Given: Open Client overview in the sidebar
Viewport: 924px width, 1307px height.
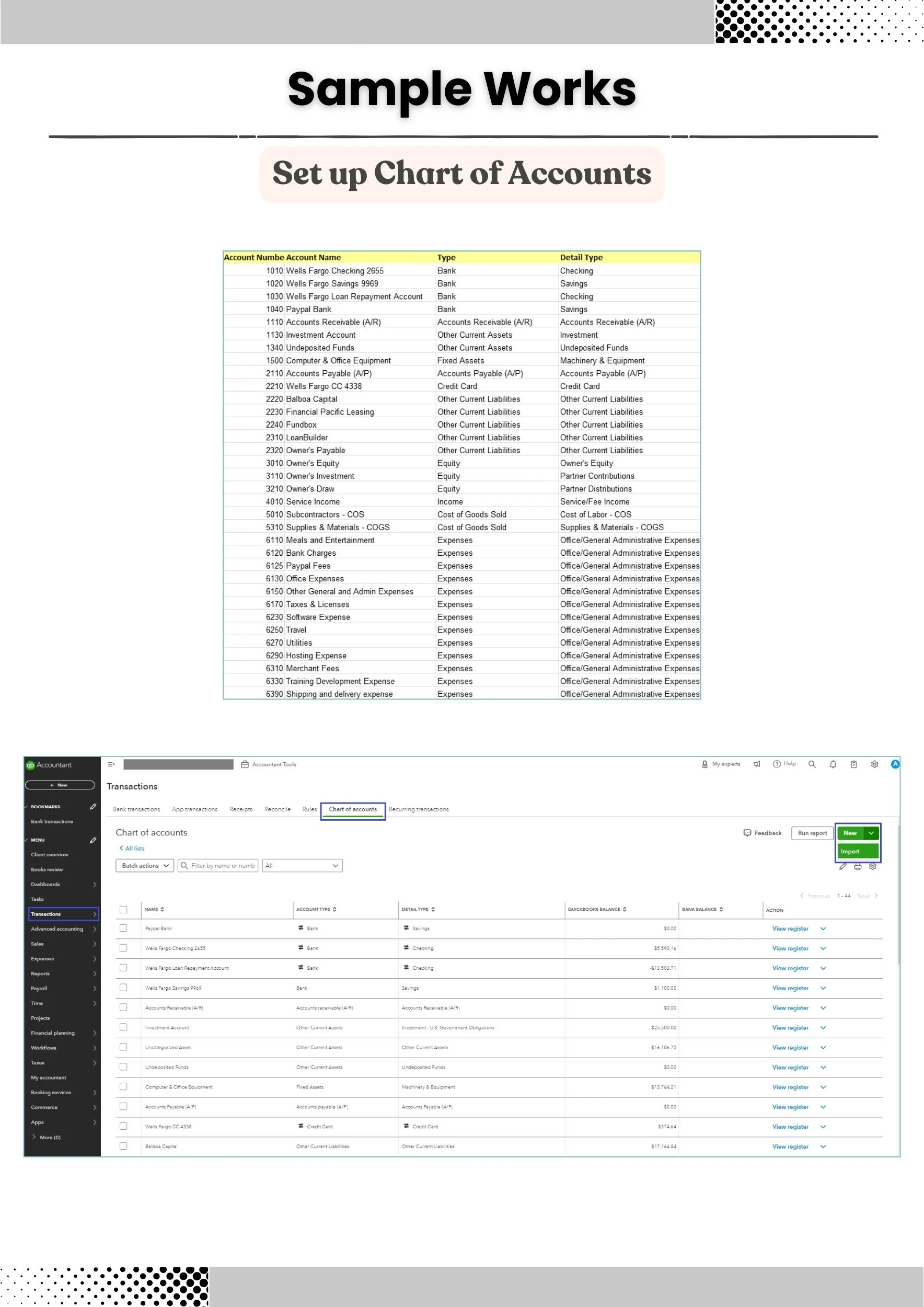Looking at the screenshot, I should (x=49, y=854).
